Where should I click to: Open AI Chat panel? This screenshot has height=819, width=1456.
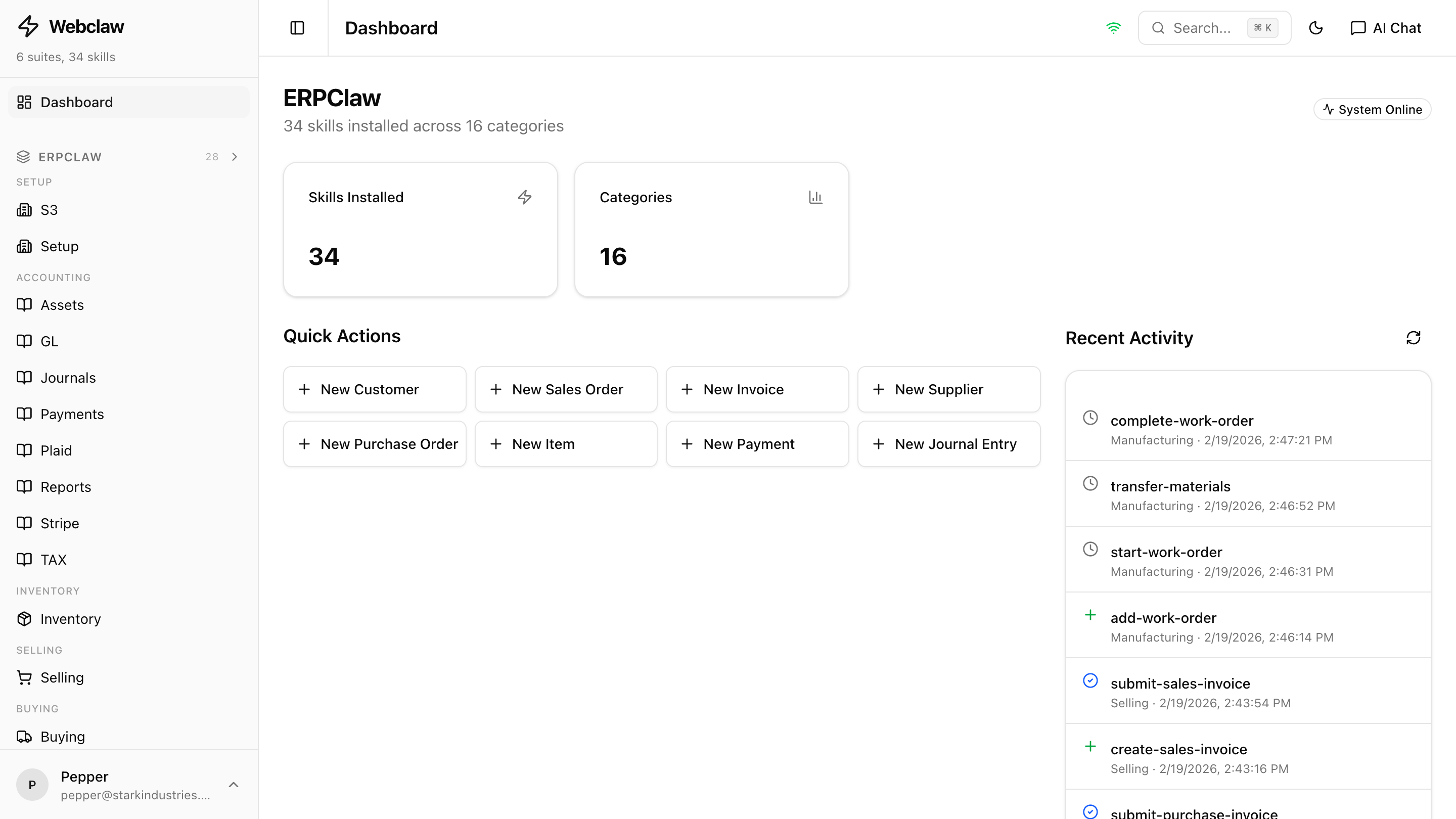(x=1385, y=28)
